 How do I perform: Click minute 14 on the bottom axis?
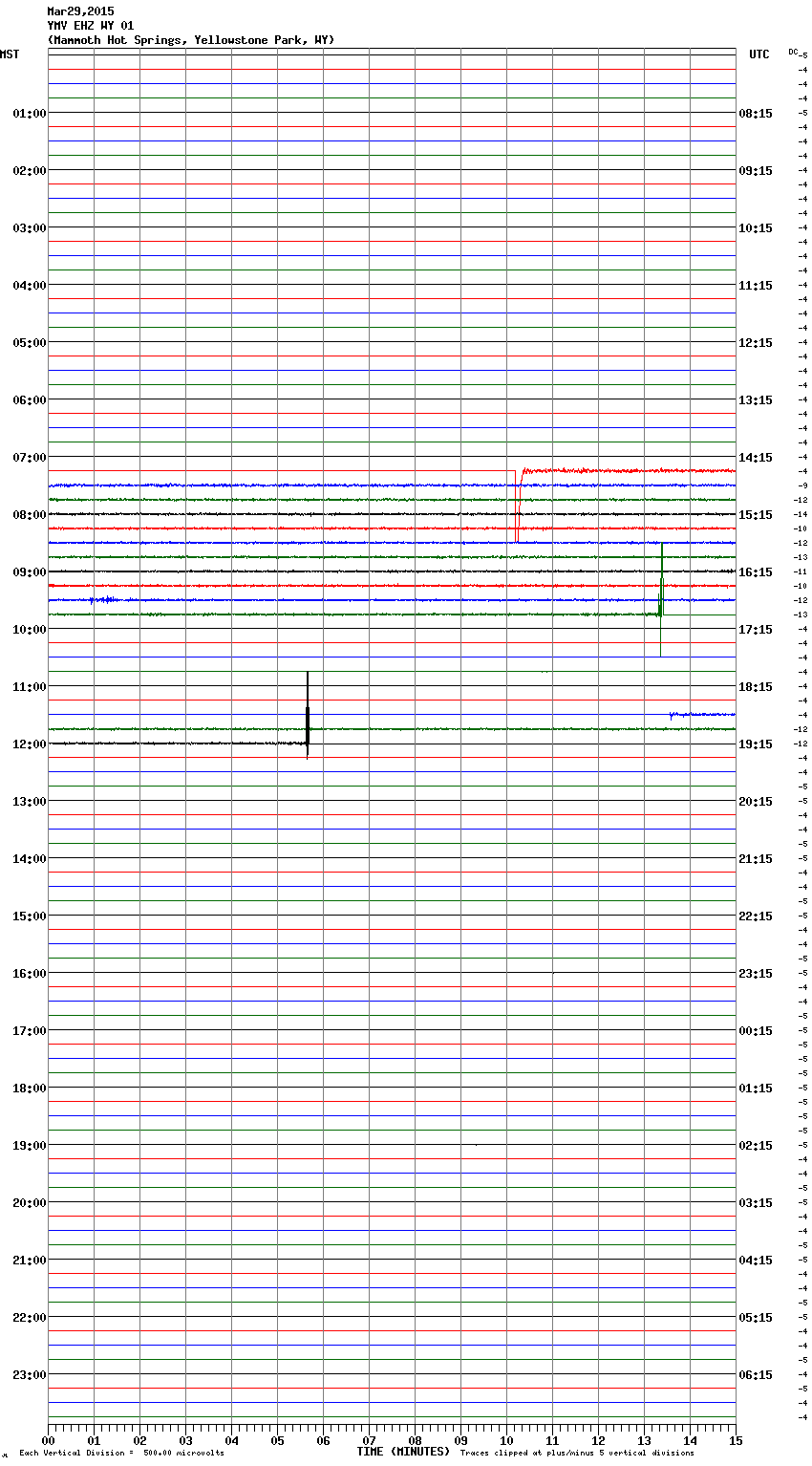690,1439
